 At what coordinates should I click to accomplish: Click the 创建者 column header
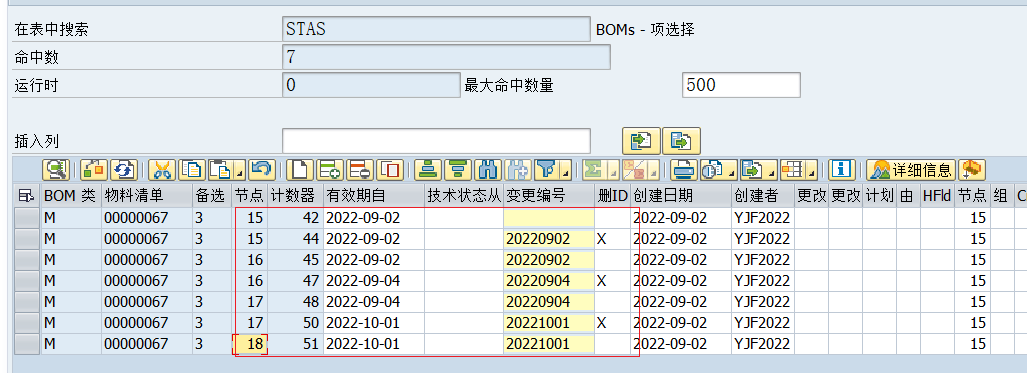(x=762, y=195)
